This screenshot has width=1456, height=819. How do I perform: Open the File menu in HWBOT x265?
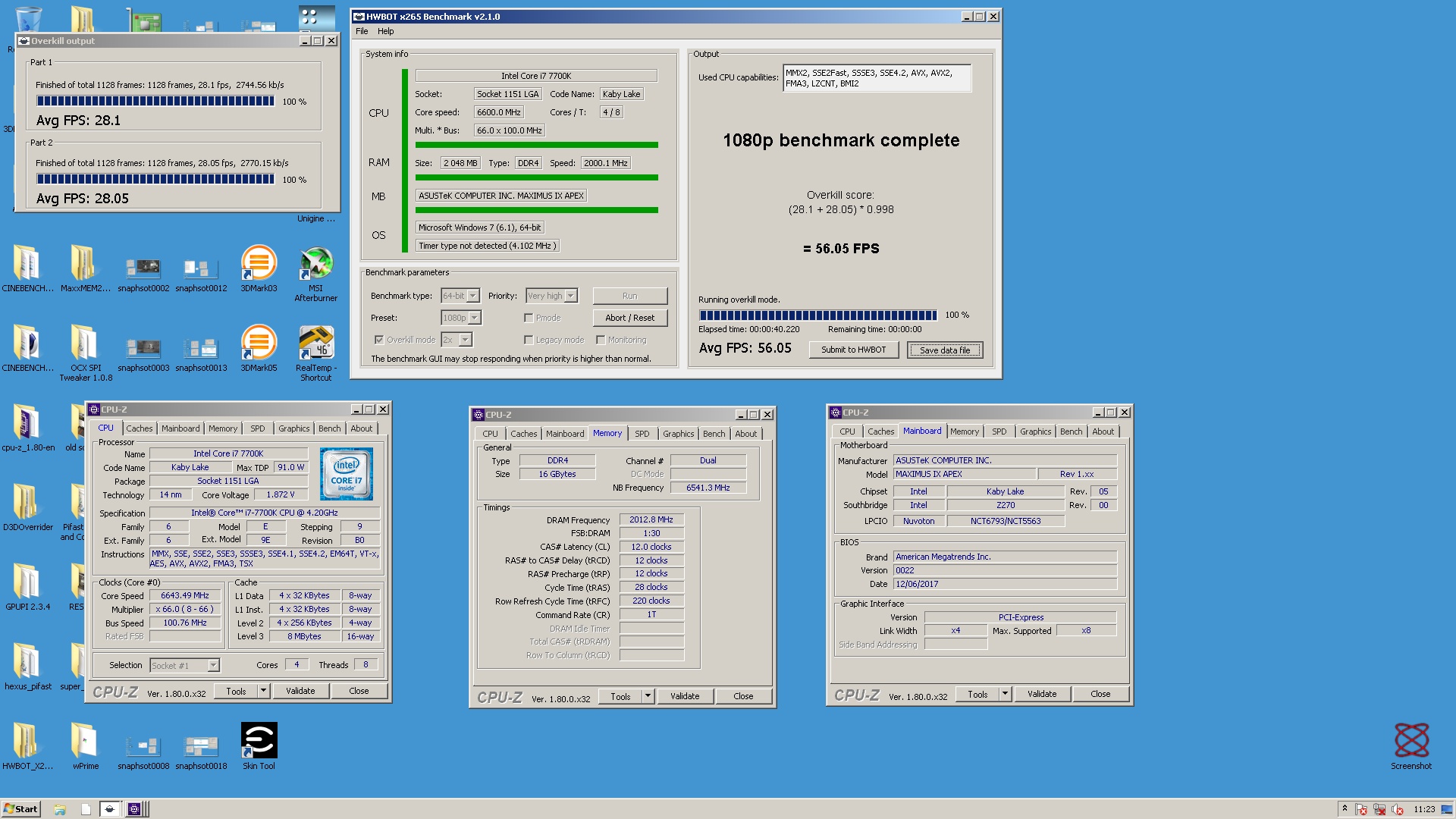(362, 31)
